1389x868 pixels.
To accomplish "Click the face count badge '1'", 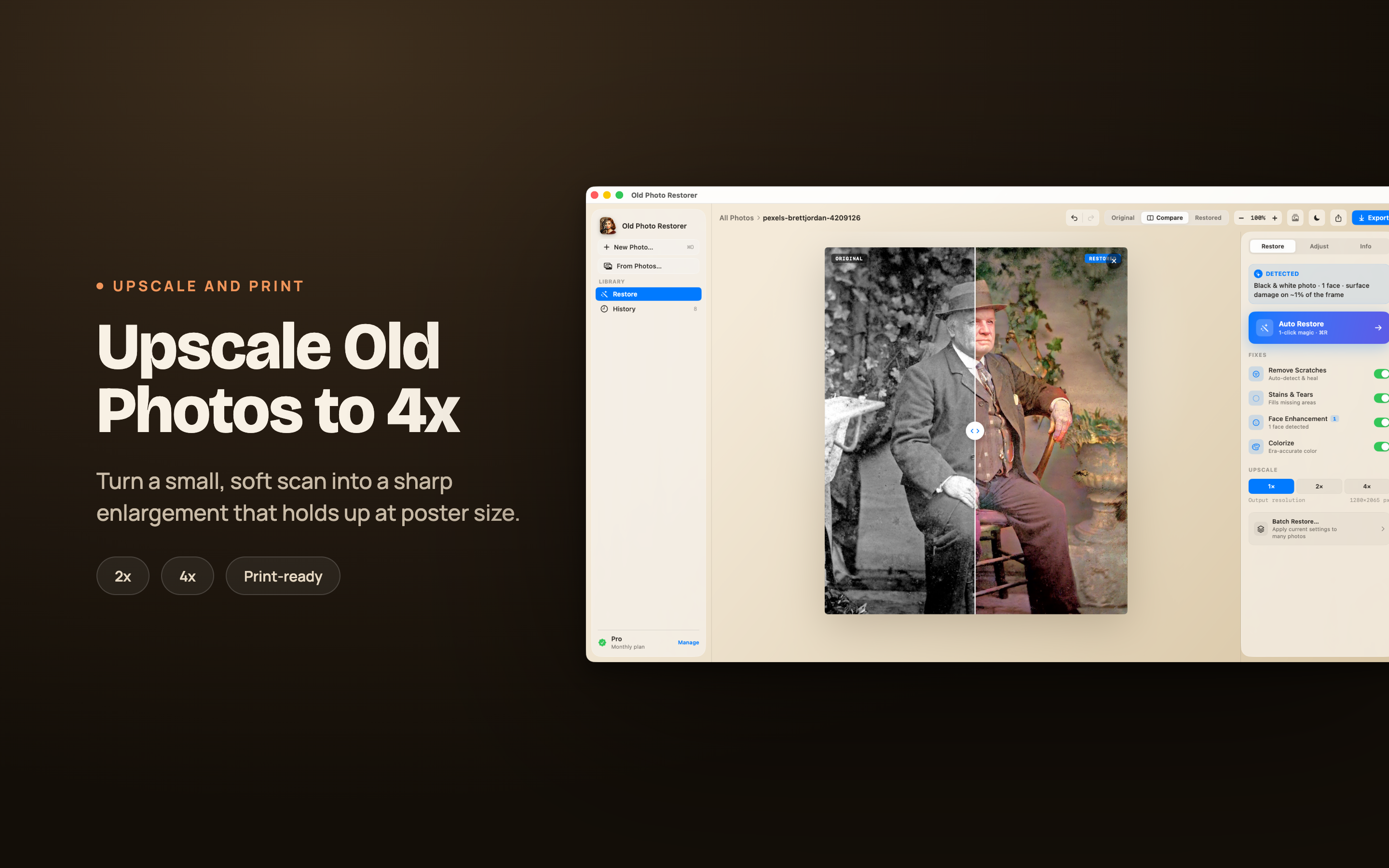I will coord(1335,419).
